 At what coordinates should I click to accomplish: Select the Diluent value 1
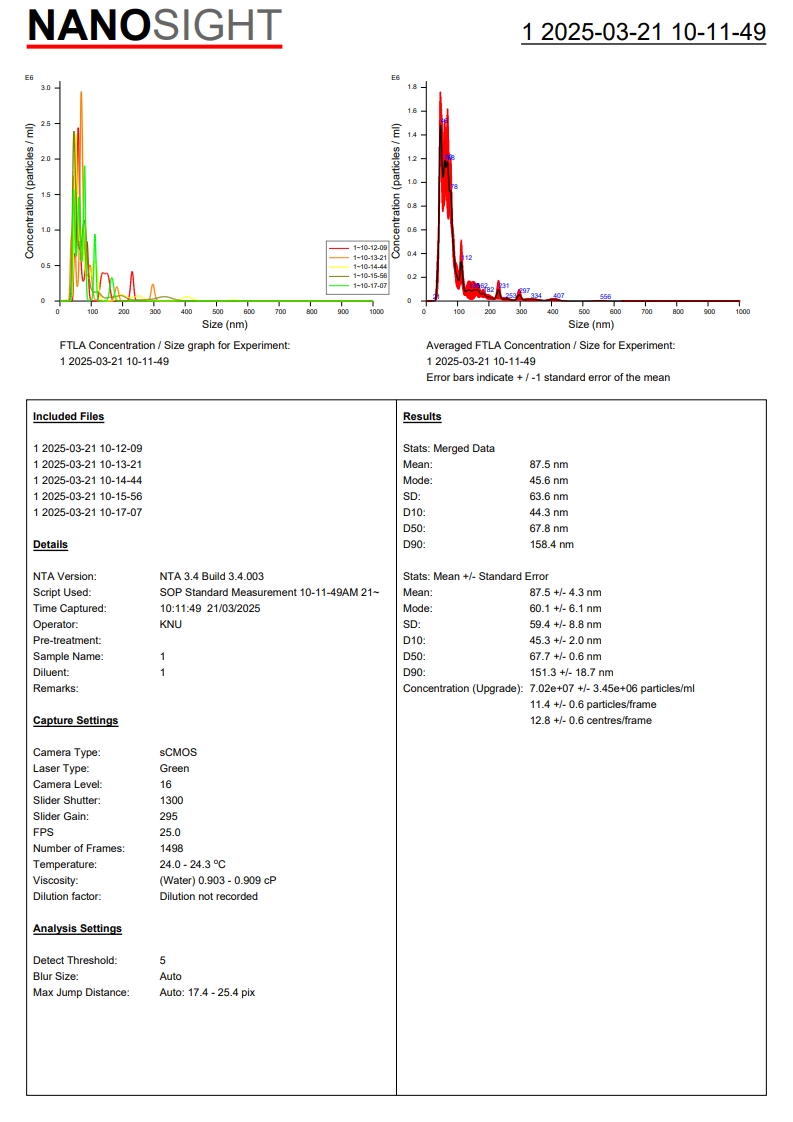point(162,673)
